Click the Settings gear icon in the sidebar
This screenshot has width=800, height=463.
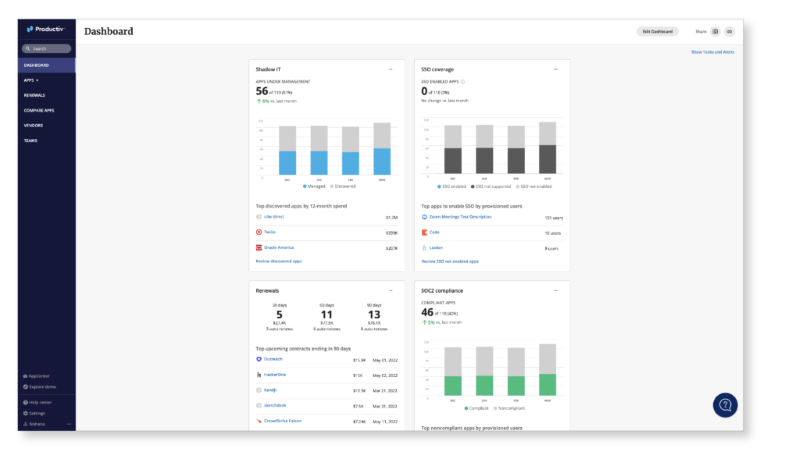point(26,413)
